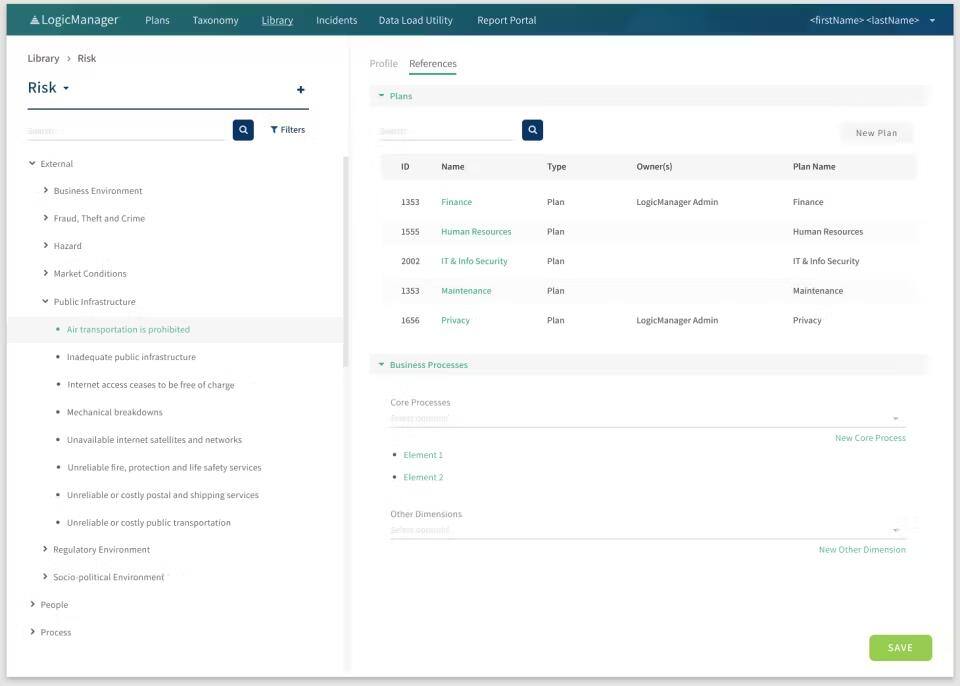Click the LogicManager logo

pyautogui.click(x=74, y=20)
